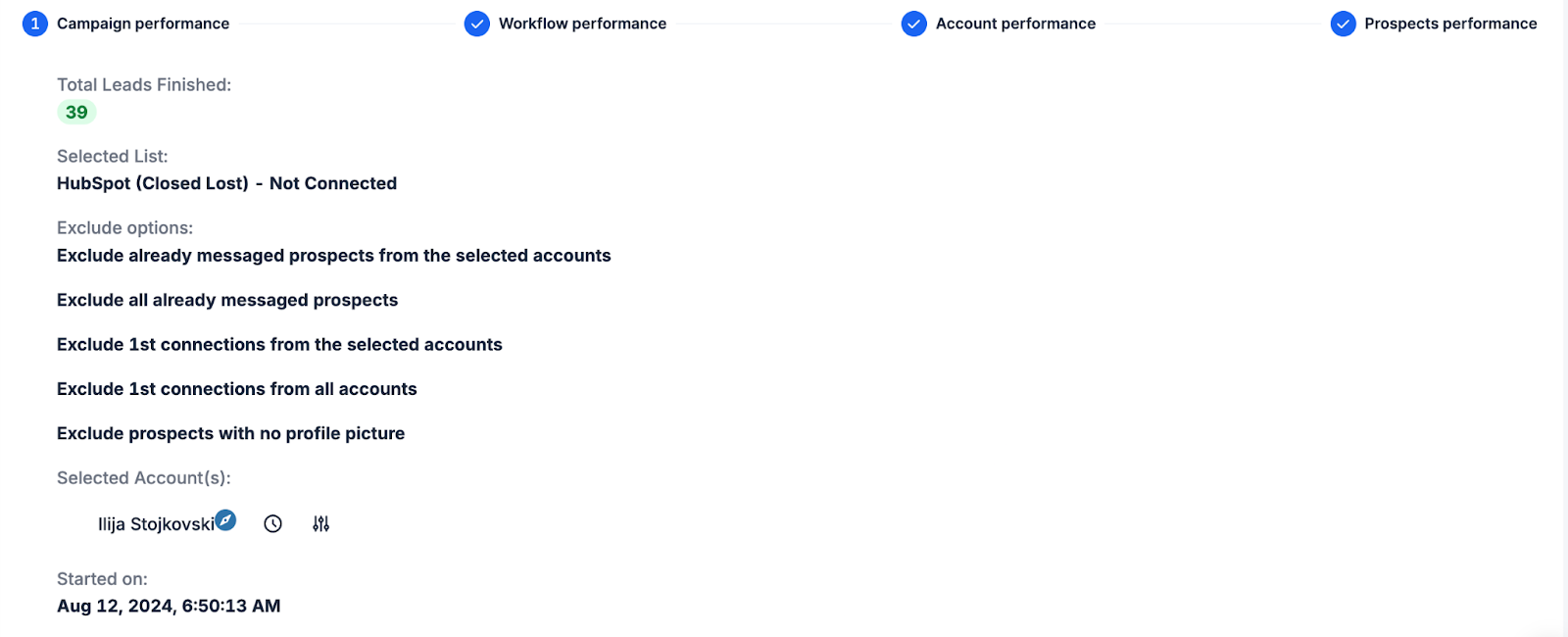Open the clock schedule icon for the account
The width and height of the screenshot is (1568, 637).
click(273, 524)
